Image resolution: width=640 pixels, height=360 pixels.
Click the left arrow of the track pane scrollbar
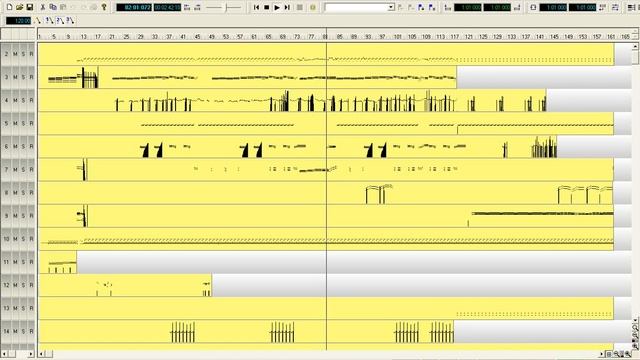click(x=4, y=354)
